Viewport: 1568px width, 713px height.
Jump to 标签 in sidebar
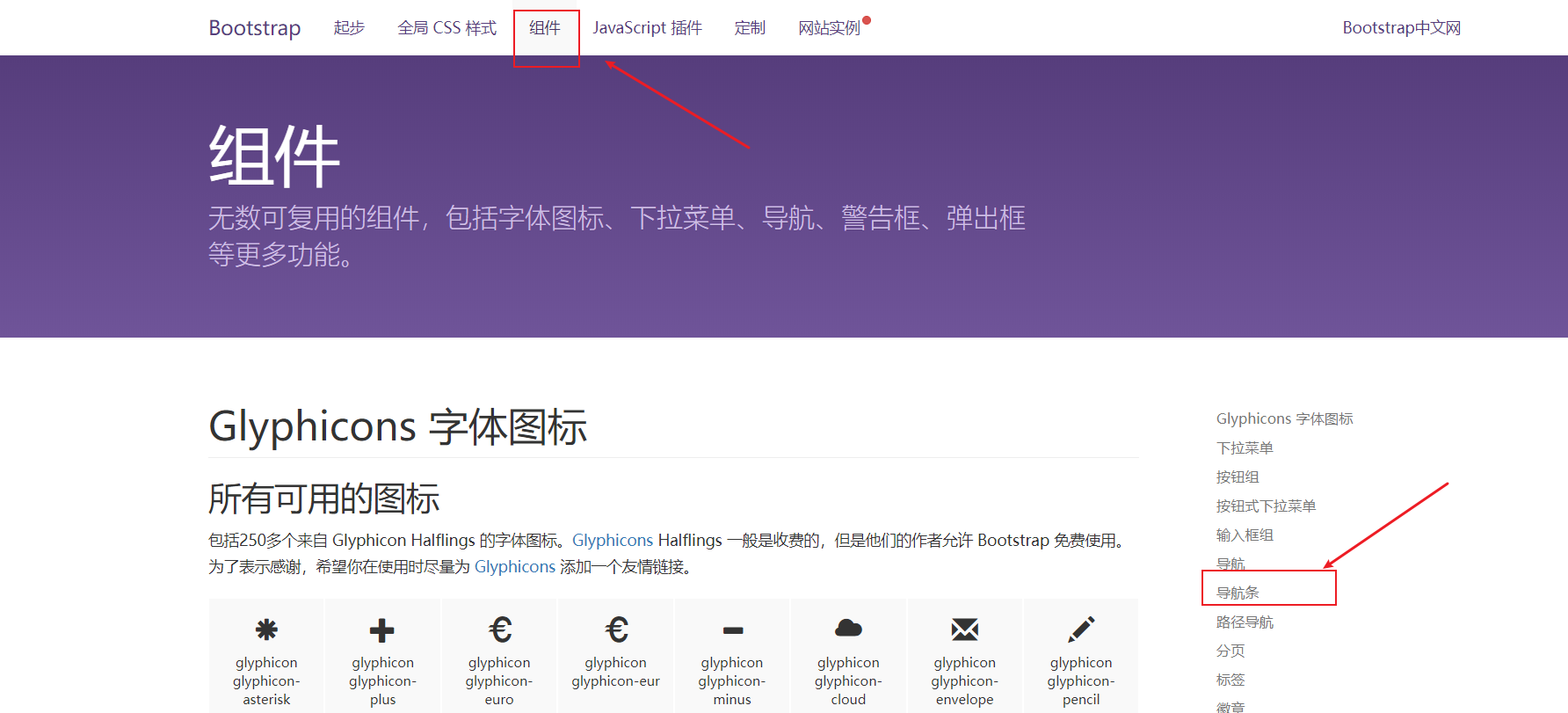pos(1230,680)
